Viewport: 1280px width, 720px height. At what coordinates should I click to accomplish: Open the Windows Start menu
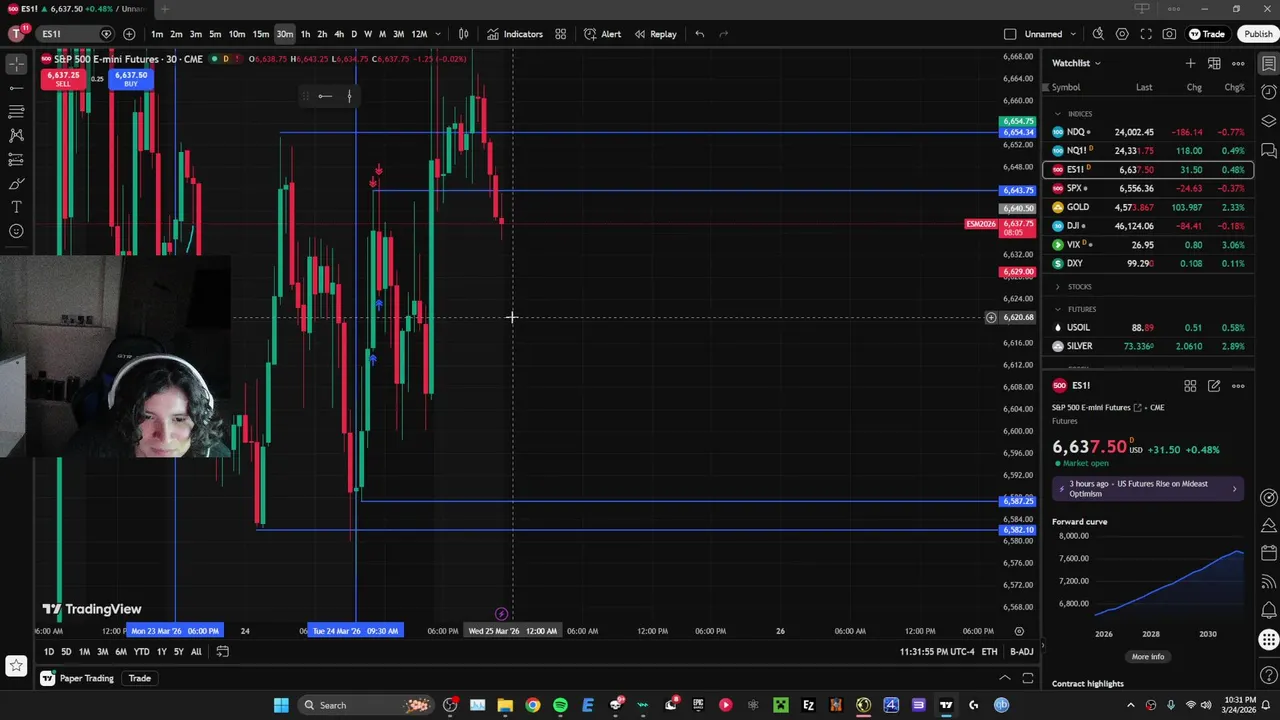(x=281, y=705)
